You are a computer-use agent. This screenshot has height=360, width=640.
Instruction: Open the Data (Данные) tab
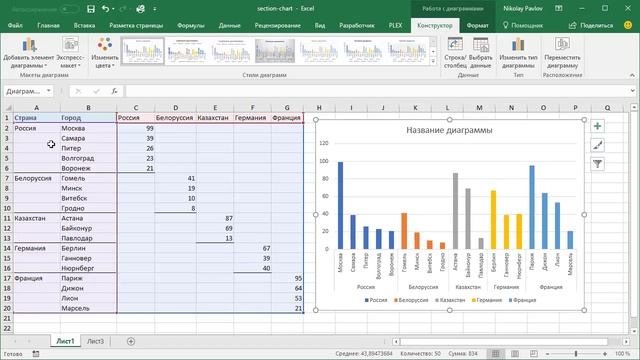coord(229,25)
